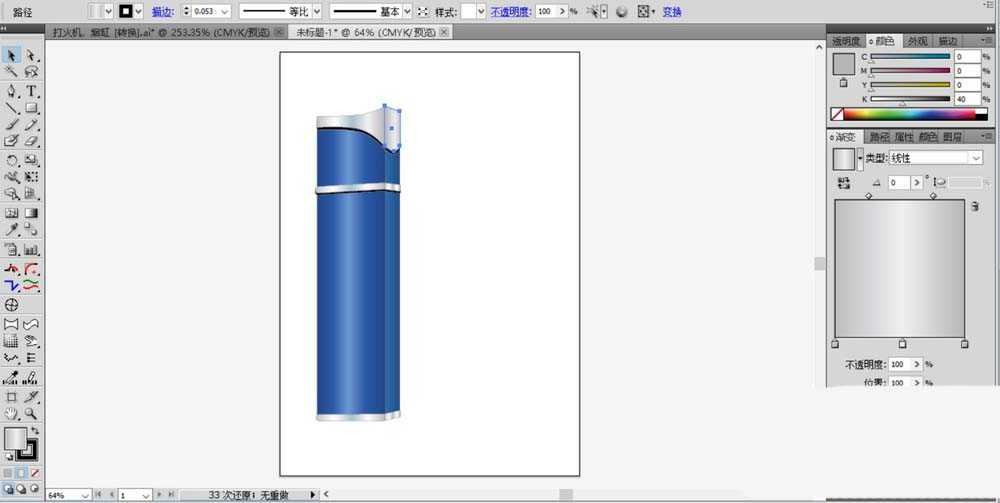Pick the Eyedropper tool
The width and height of the screenshot is (1000, 503).
coord(11,230)
